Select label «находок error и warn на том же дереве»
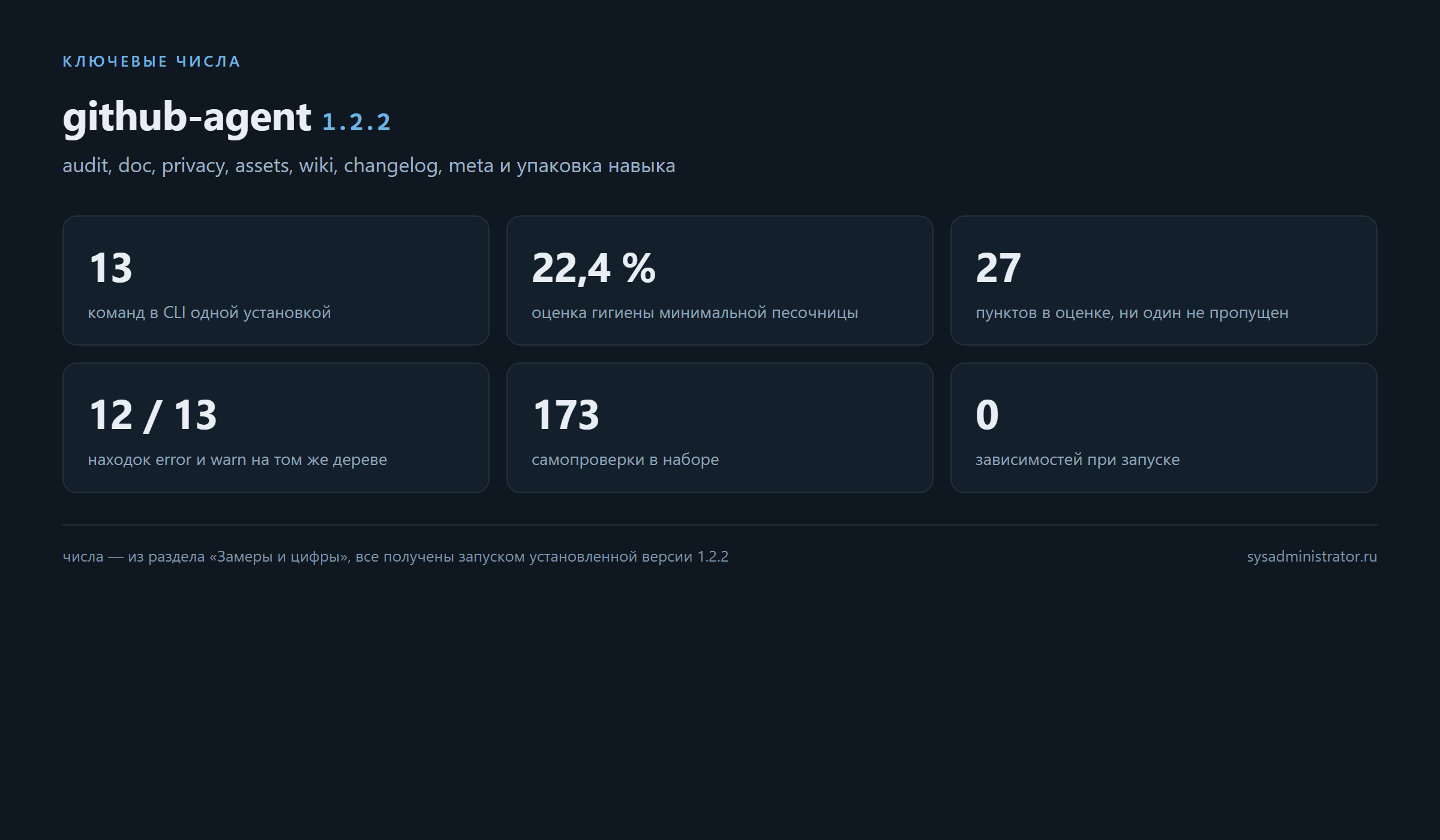 pos(238,460)
